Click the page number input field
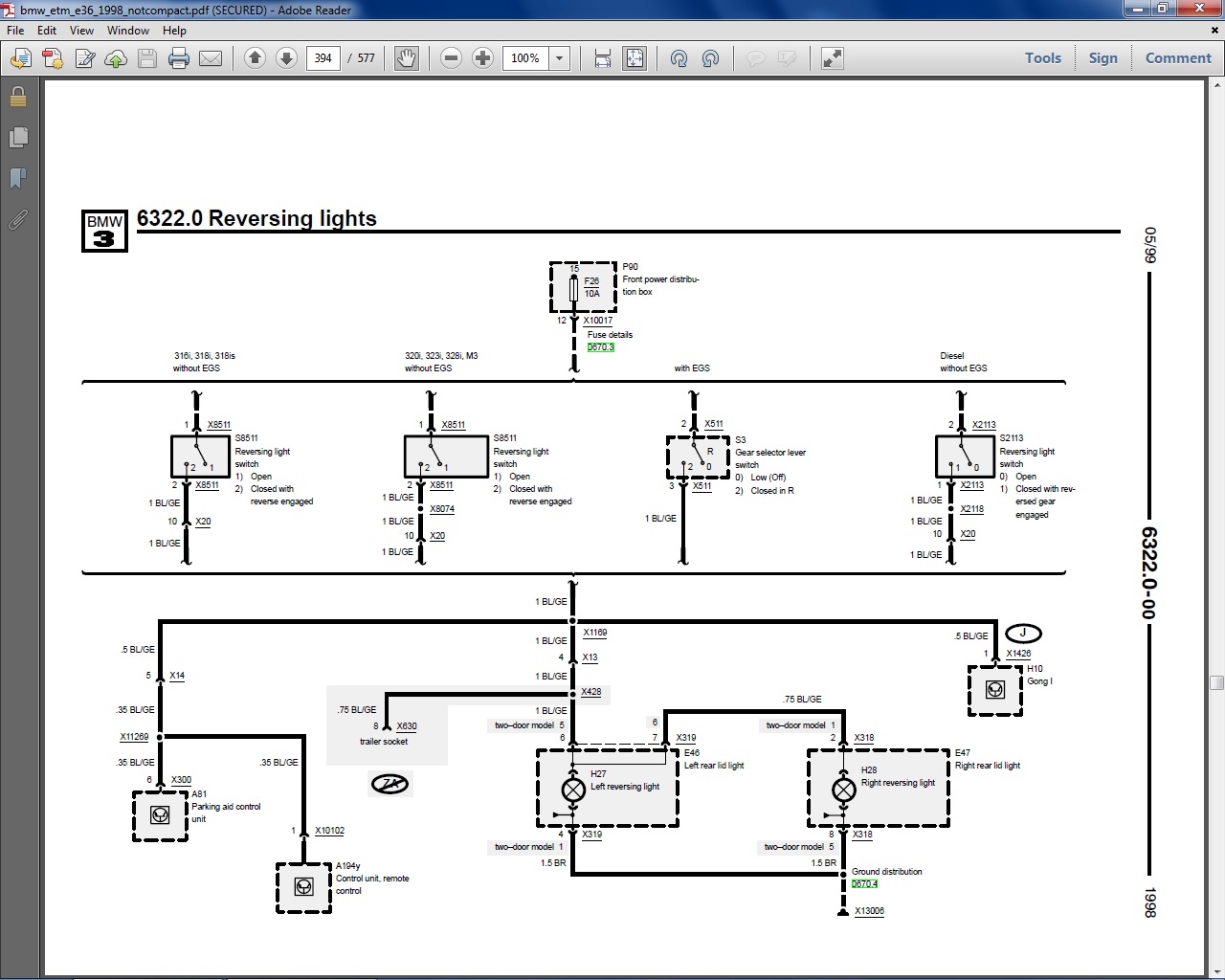Screen dimensions: 1225x980 pyautogui.click(x=323, y=58)
